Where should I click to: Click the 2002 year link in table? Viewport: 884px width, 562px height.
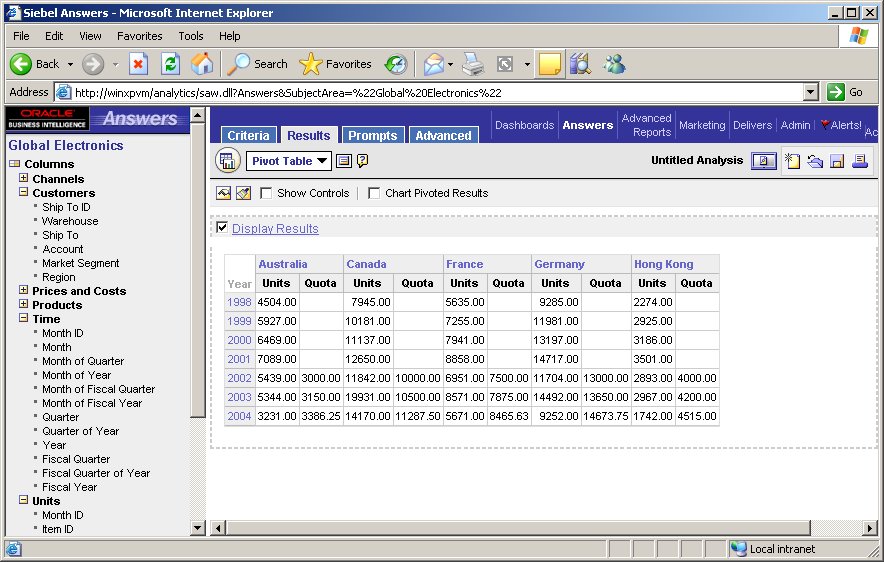[x=239, y=378]
